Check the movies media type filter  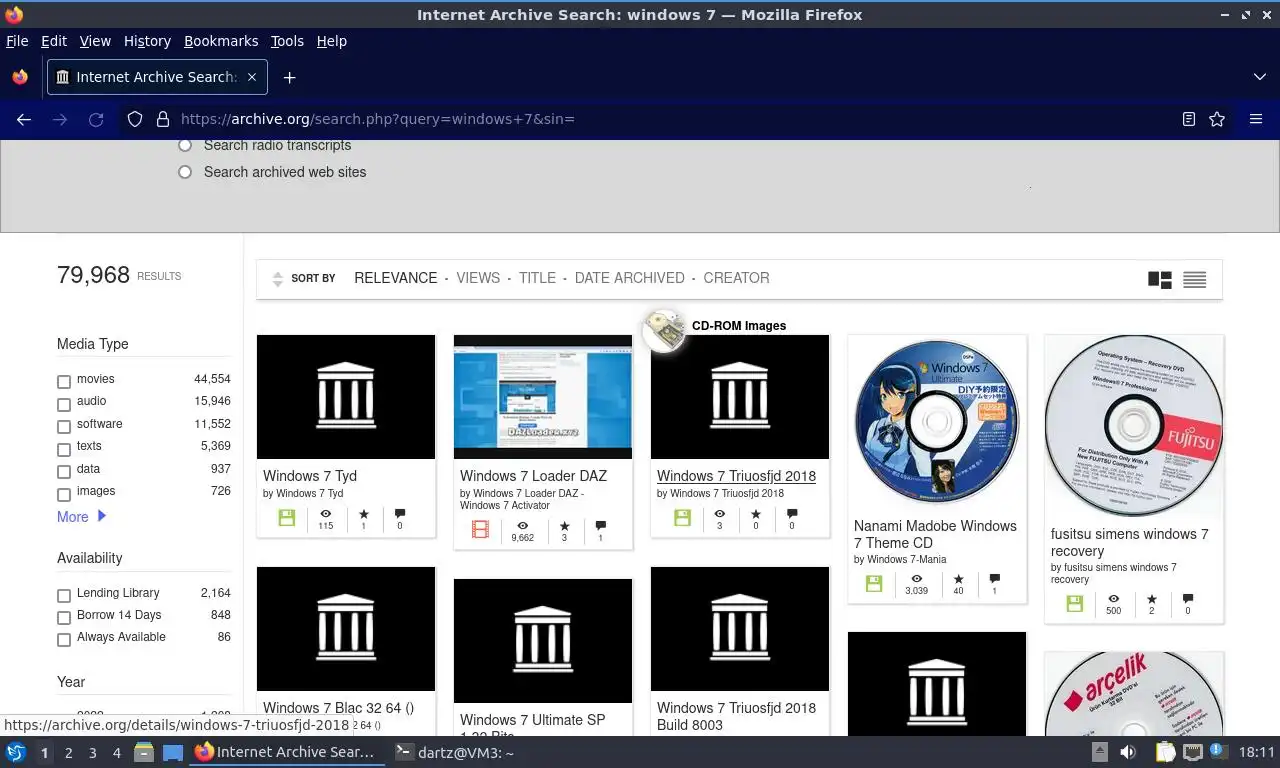pos(64,381)
